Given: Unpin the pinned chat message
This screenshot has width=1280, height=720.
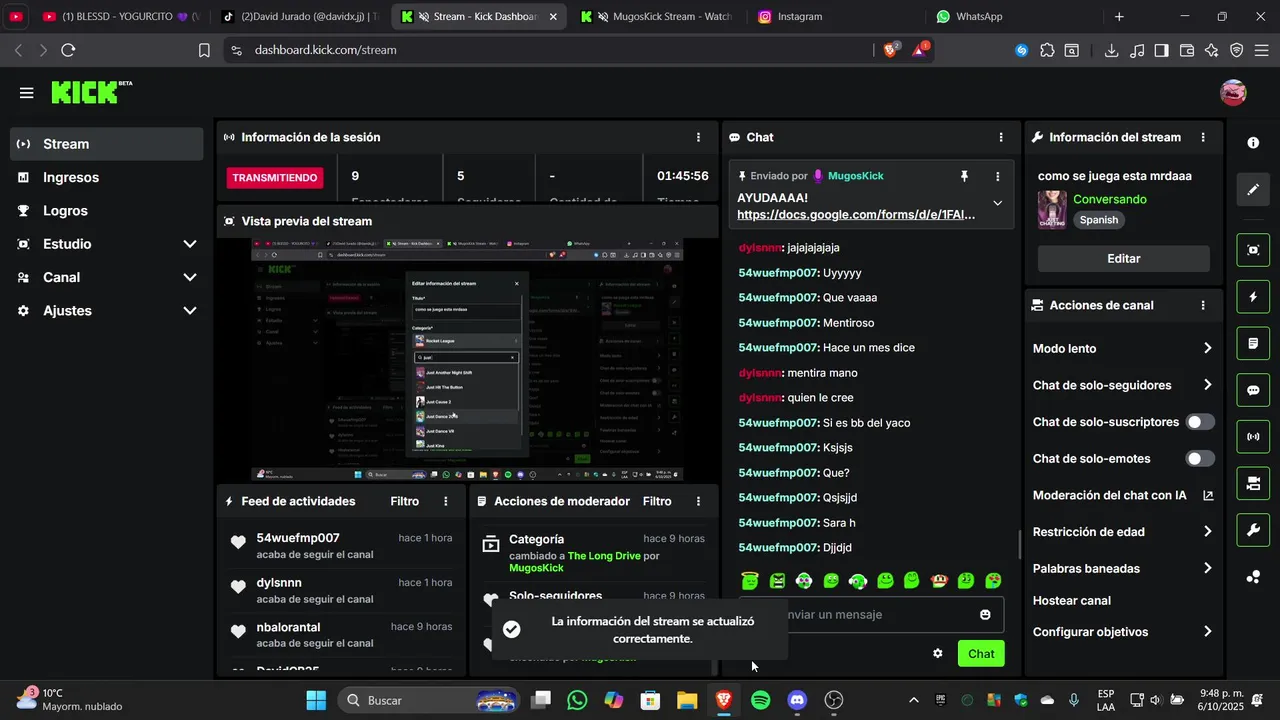Looking at the screenshot, I should coord(965,176).
